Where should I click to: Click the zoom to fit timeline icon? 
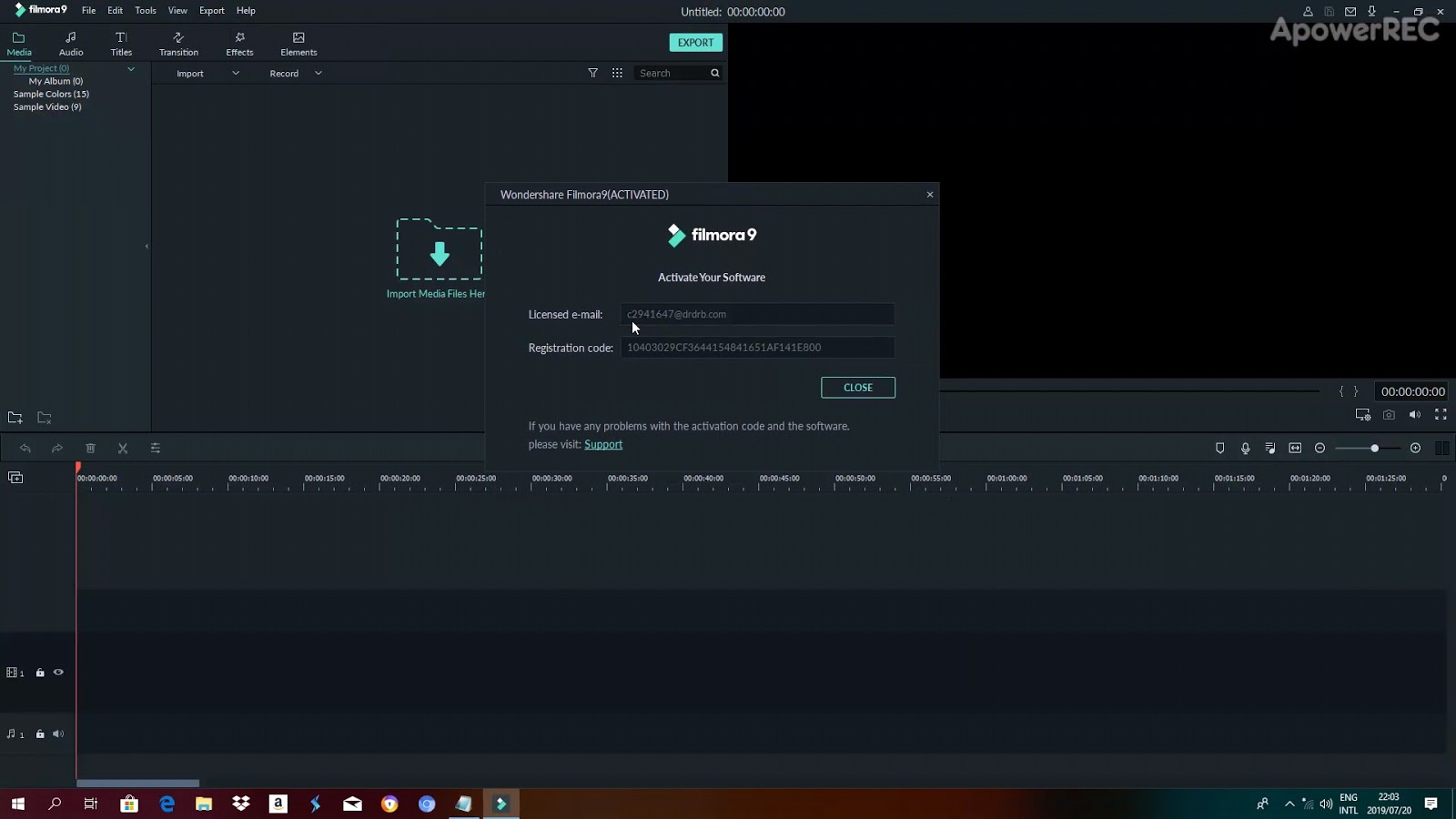click(1295, 448)
